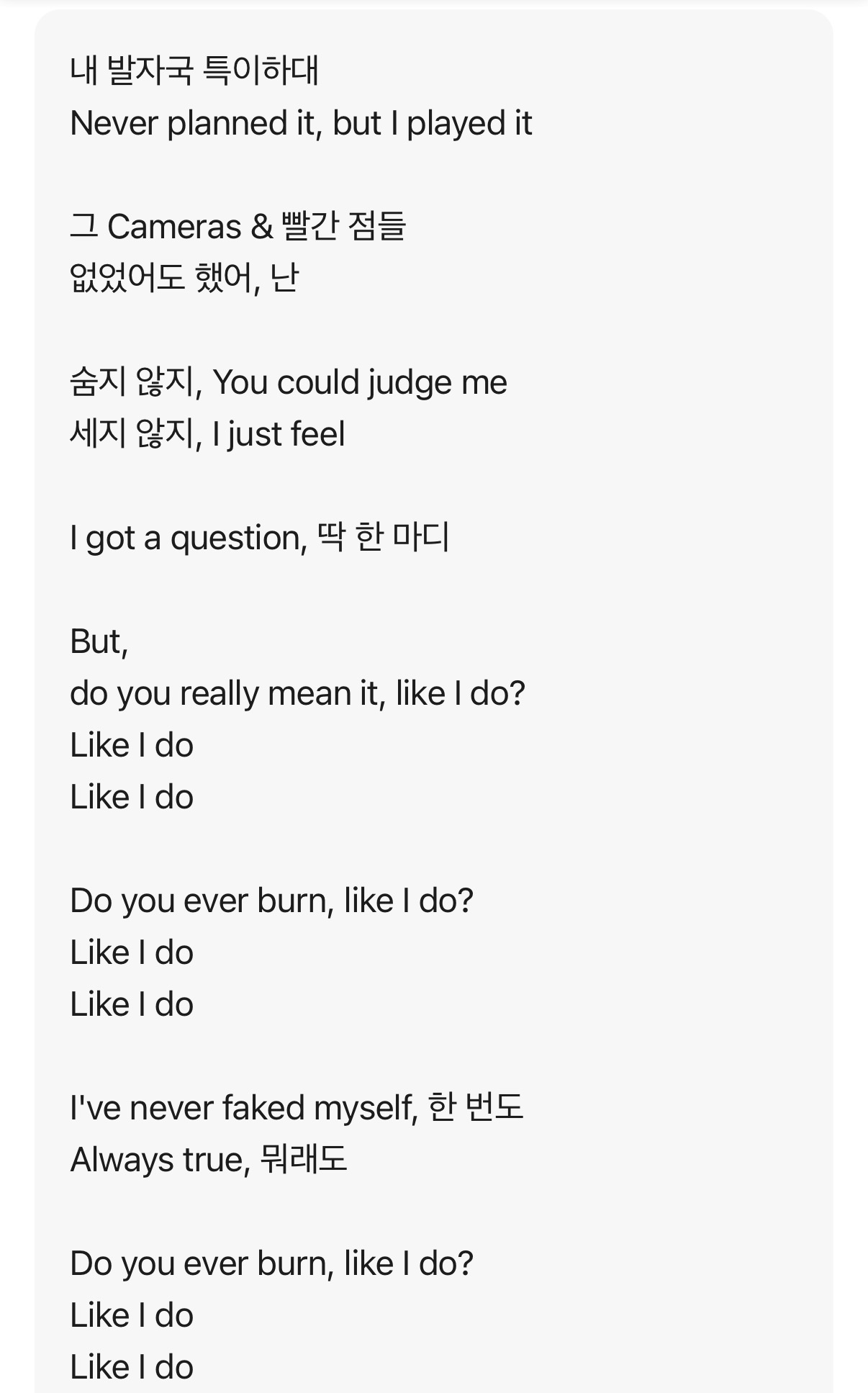The image size is (868, 1393).
Task: Tap the Korean word '뭐래도'
Action: 303,1160
